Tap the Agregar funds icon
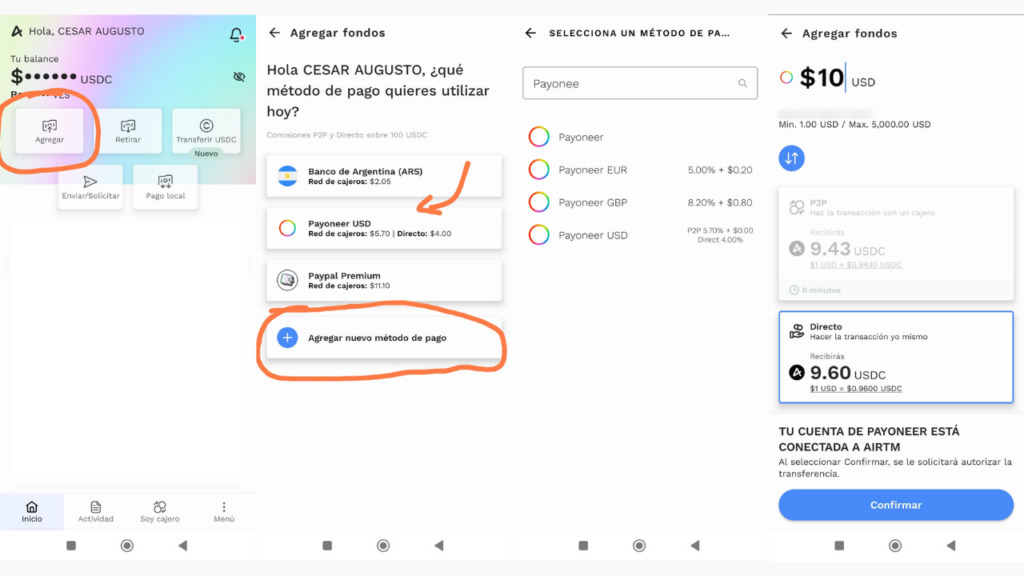Screen dimensions: 1024x576 point(50,127)
